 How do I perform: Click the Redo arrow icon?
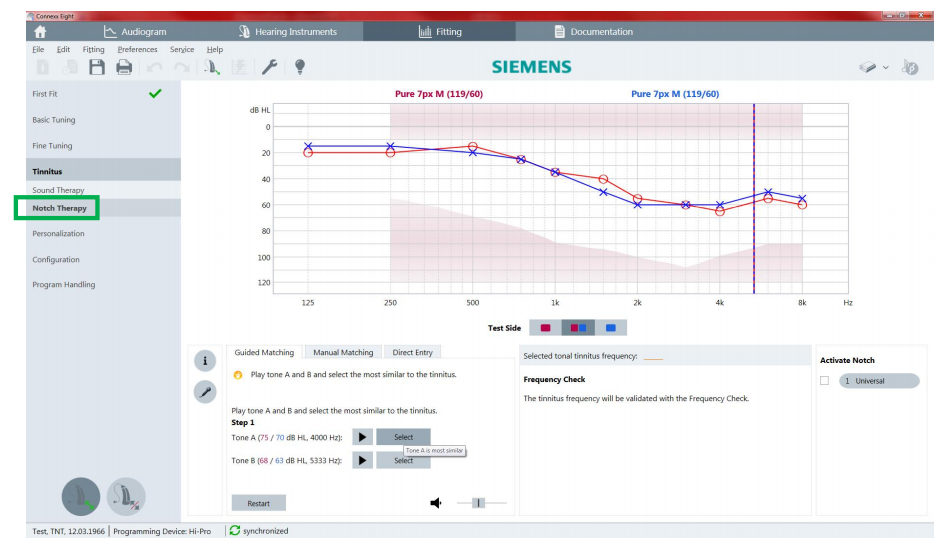pyautogui.click(x=182, y=67)
